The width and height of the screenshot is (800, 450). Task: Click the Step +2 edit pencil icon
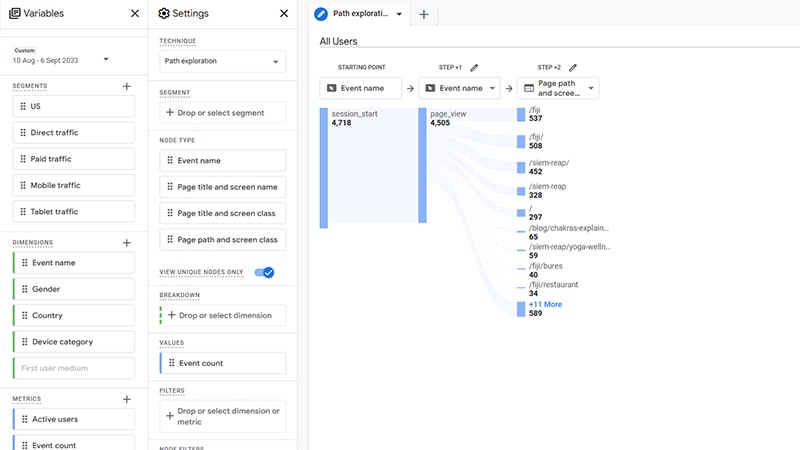click(x=572, y=68)
